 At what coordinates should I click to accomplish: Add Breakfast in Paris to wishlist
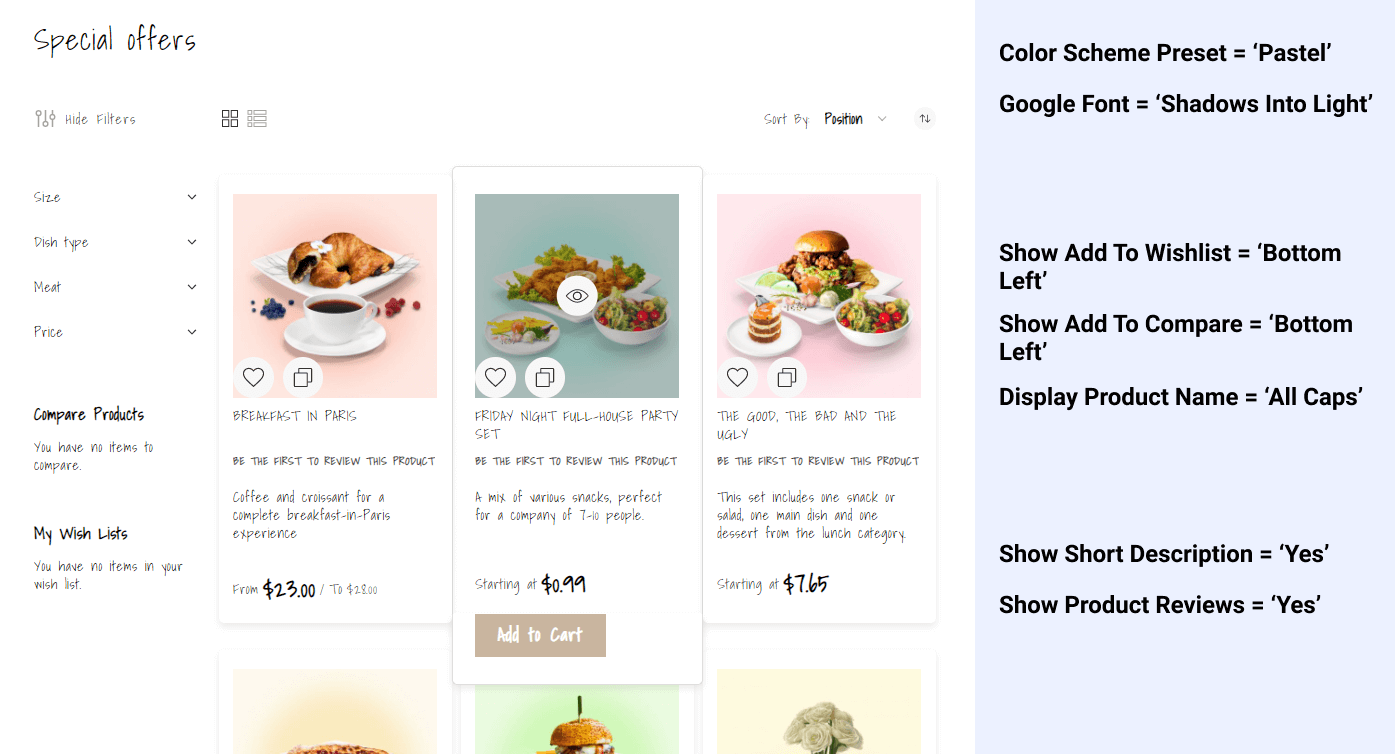253,377
